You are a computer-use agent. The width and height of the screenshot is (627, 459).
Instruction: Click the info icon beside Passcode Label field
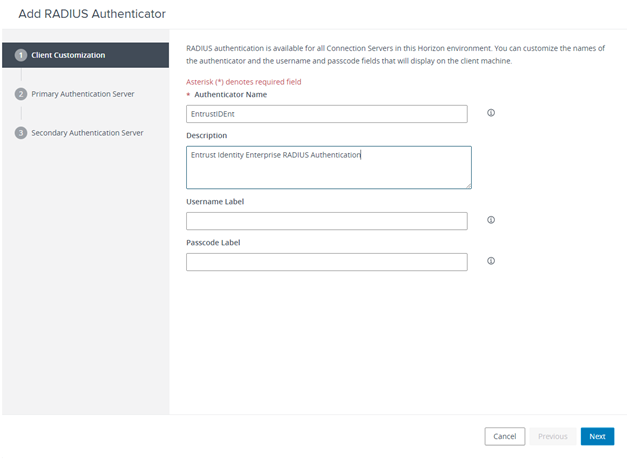pos(491,261)
